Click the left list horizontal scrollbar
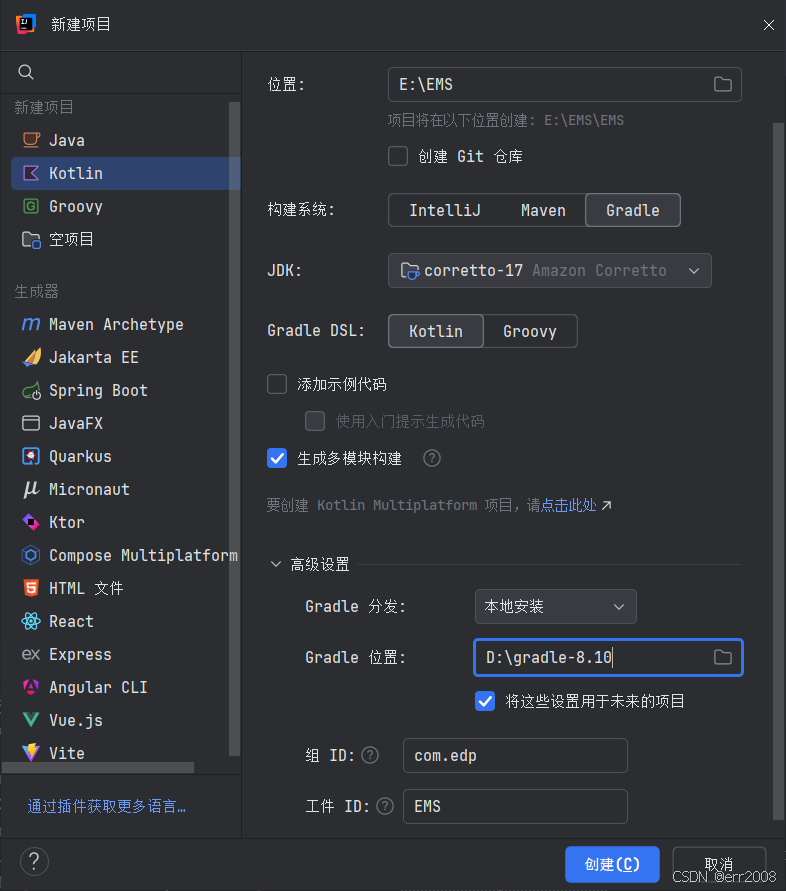 (98, 768)
